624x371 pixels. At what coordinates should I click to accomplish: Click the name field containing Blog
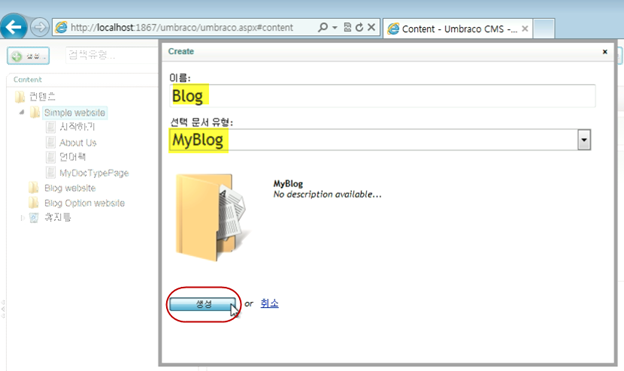click(382, 96)
